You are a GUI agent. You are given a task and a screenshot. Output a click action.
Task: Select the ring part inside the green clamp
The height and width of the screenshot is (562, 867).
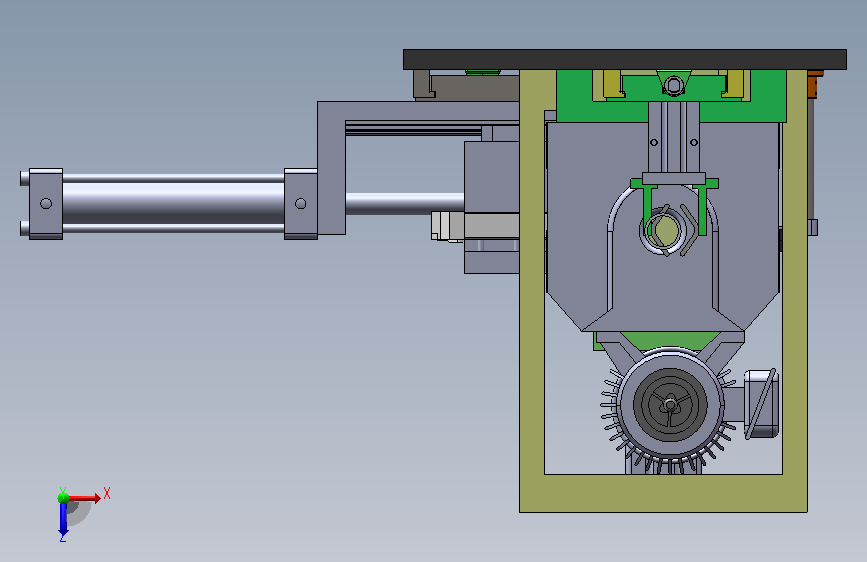(662, 231)
